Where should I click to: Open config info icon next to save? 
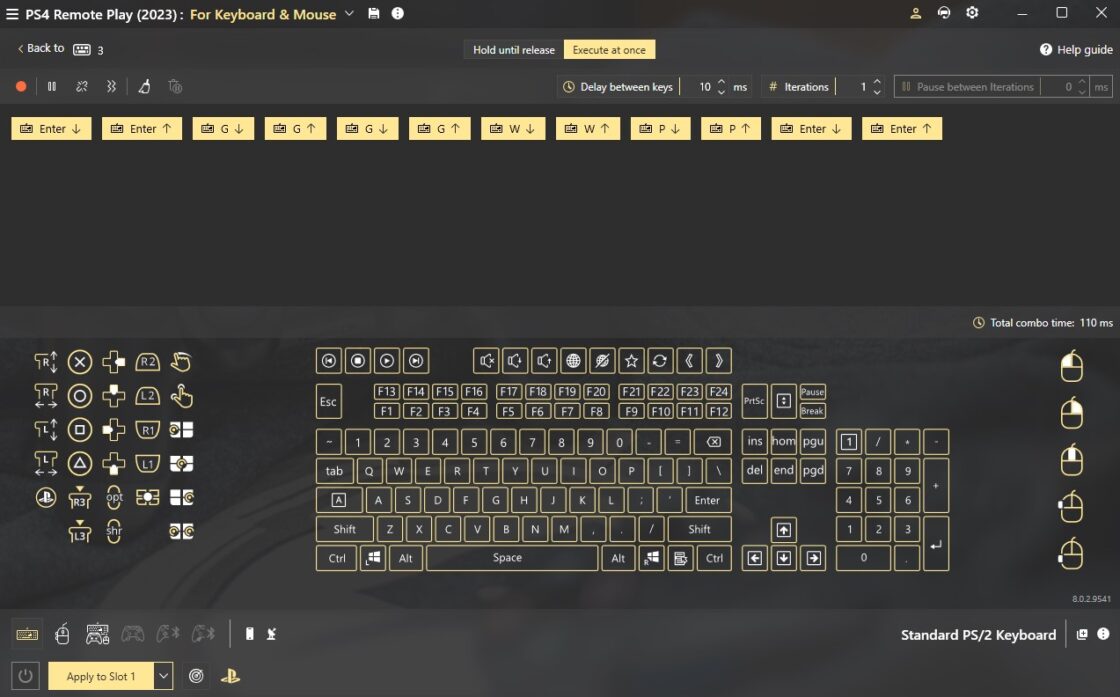pyautogui.click(x=398, y=13)
